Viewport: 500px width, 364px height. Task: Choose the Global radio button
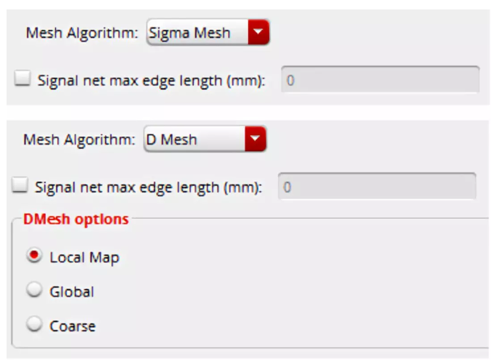(34, 290)
